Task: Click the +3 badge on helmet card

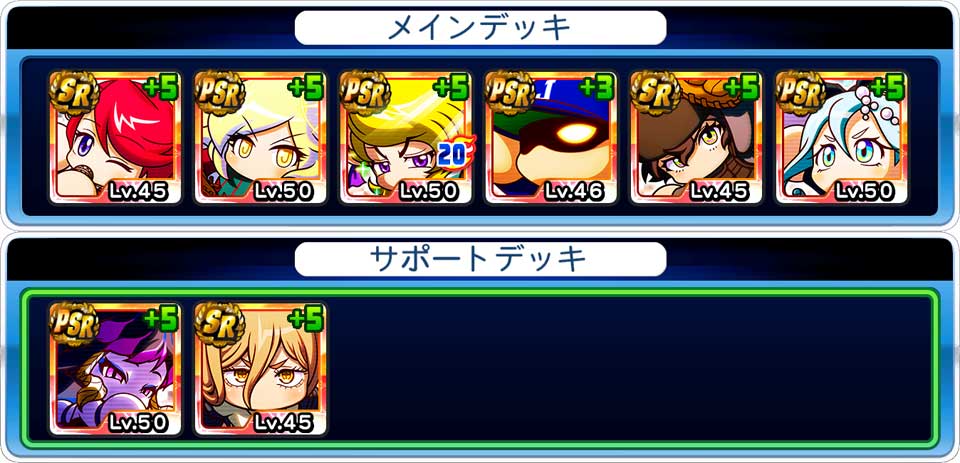Action: tap(596, 88)
